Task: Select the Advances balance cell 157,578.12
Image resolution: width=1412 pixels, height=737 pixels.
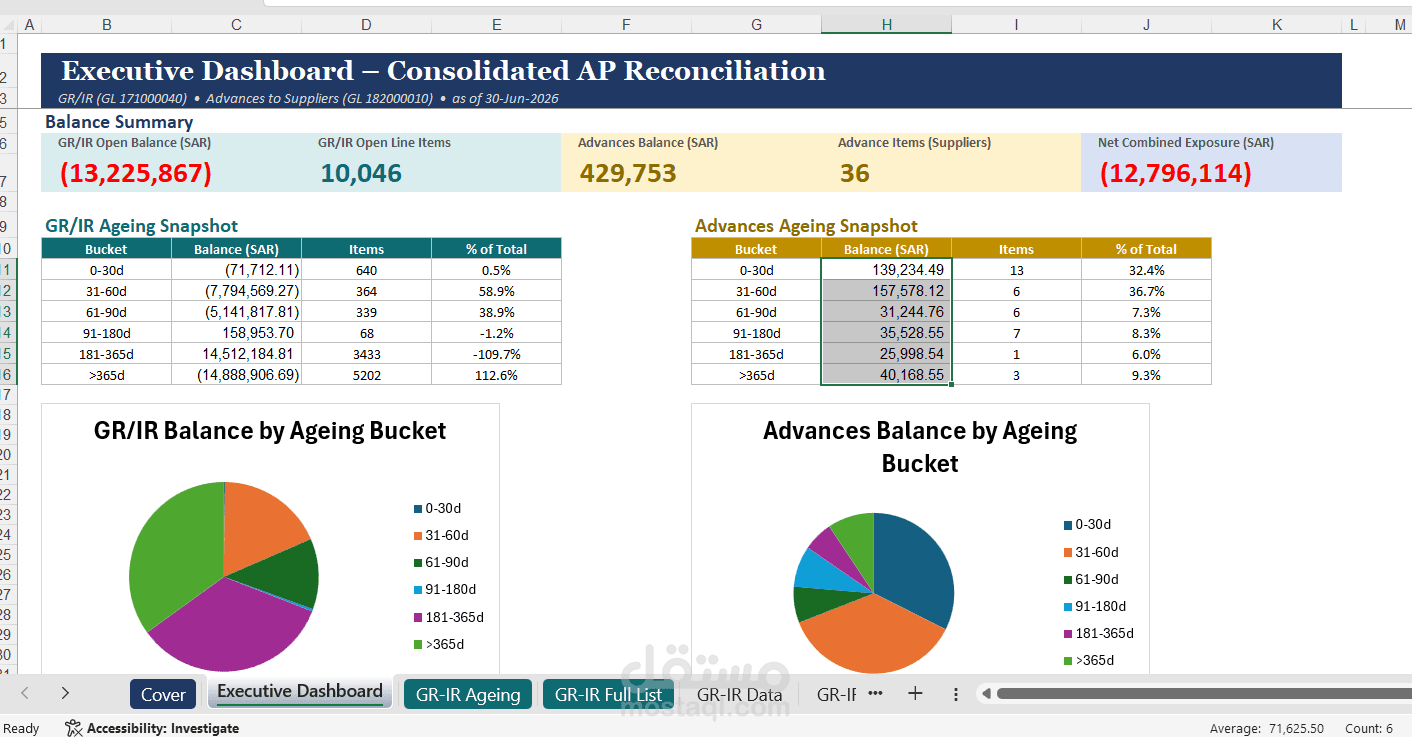Action: tap(886, 291)
